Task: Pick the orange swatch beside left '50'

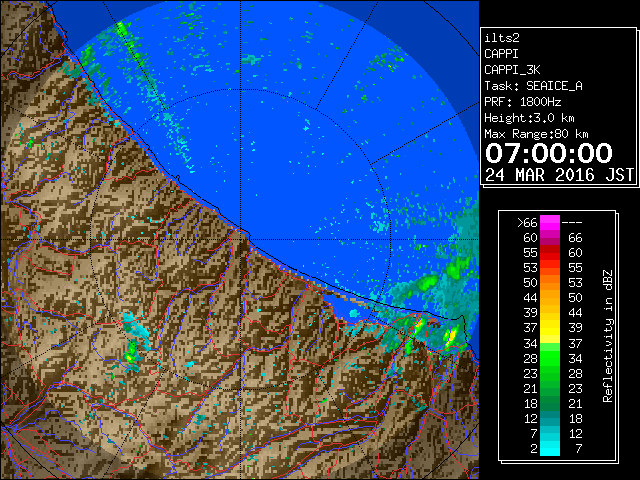Action: (550, 283)
